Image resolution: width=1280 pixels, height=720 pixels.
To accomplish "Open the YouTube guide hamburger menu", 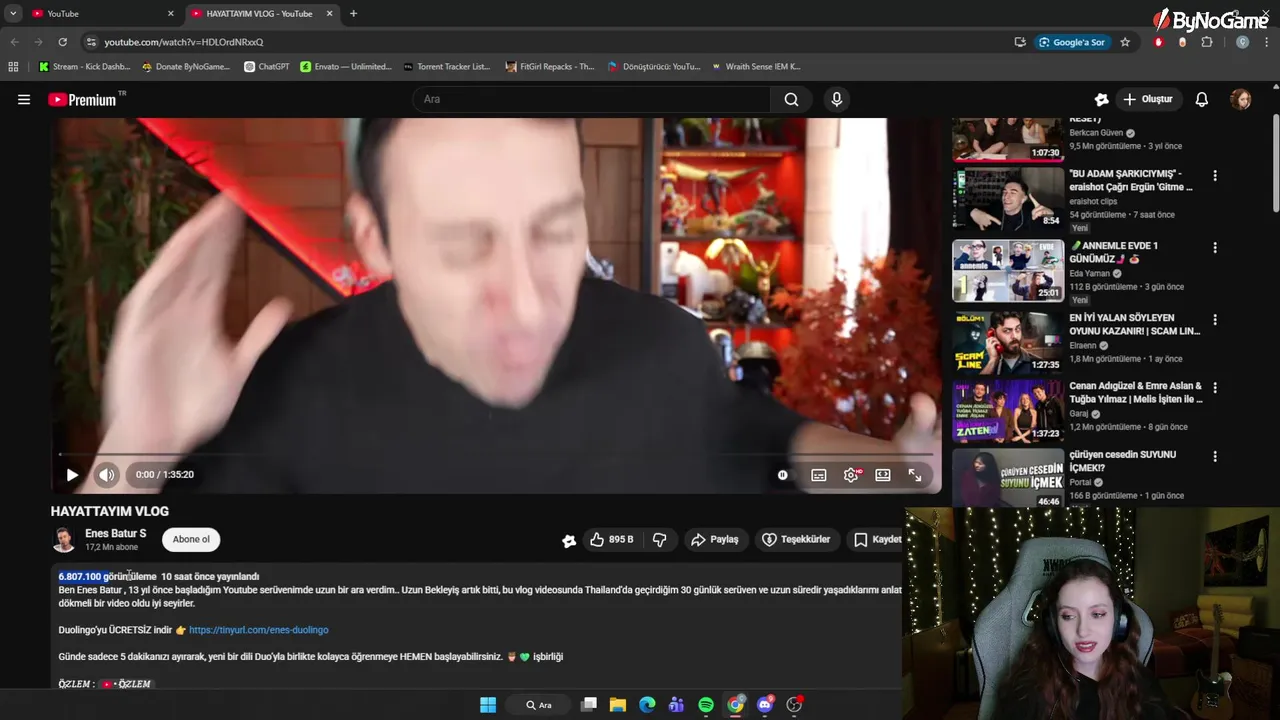I will pyautogui.click(x=24, y=99).
